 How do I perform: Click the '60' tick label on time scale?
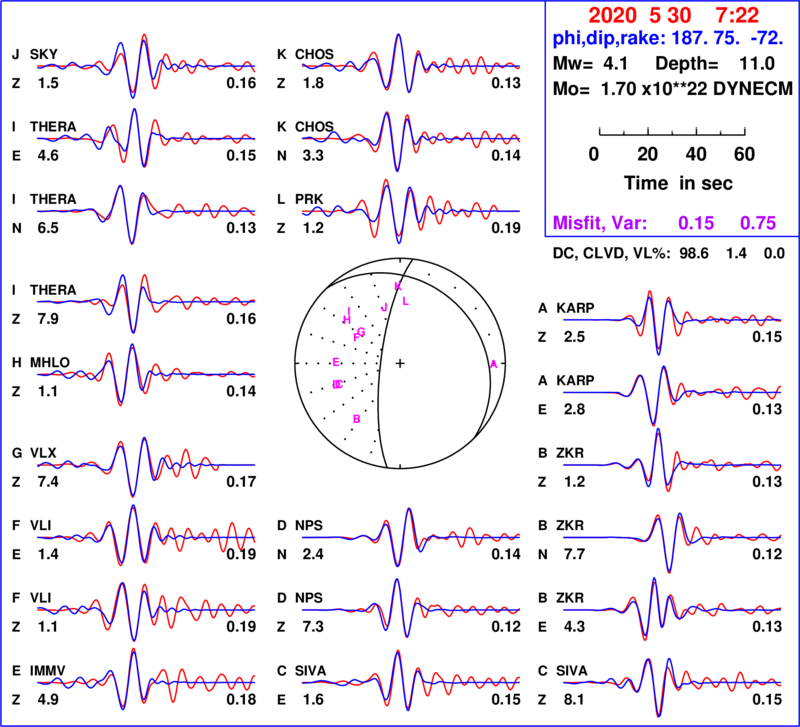[x=744, y=154]
